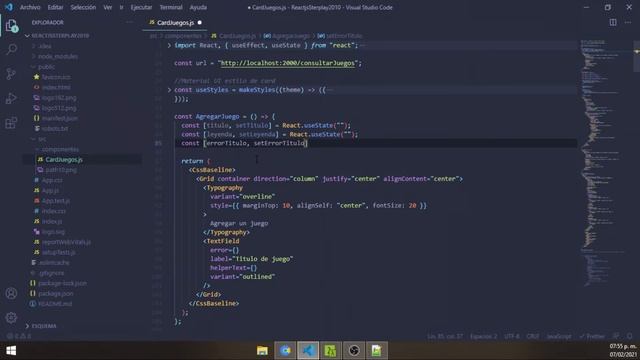Open the Selección menu

83,7
